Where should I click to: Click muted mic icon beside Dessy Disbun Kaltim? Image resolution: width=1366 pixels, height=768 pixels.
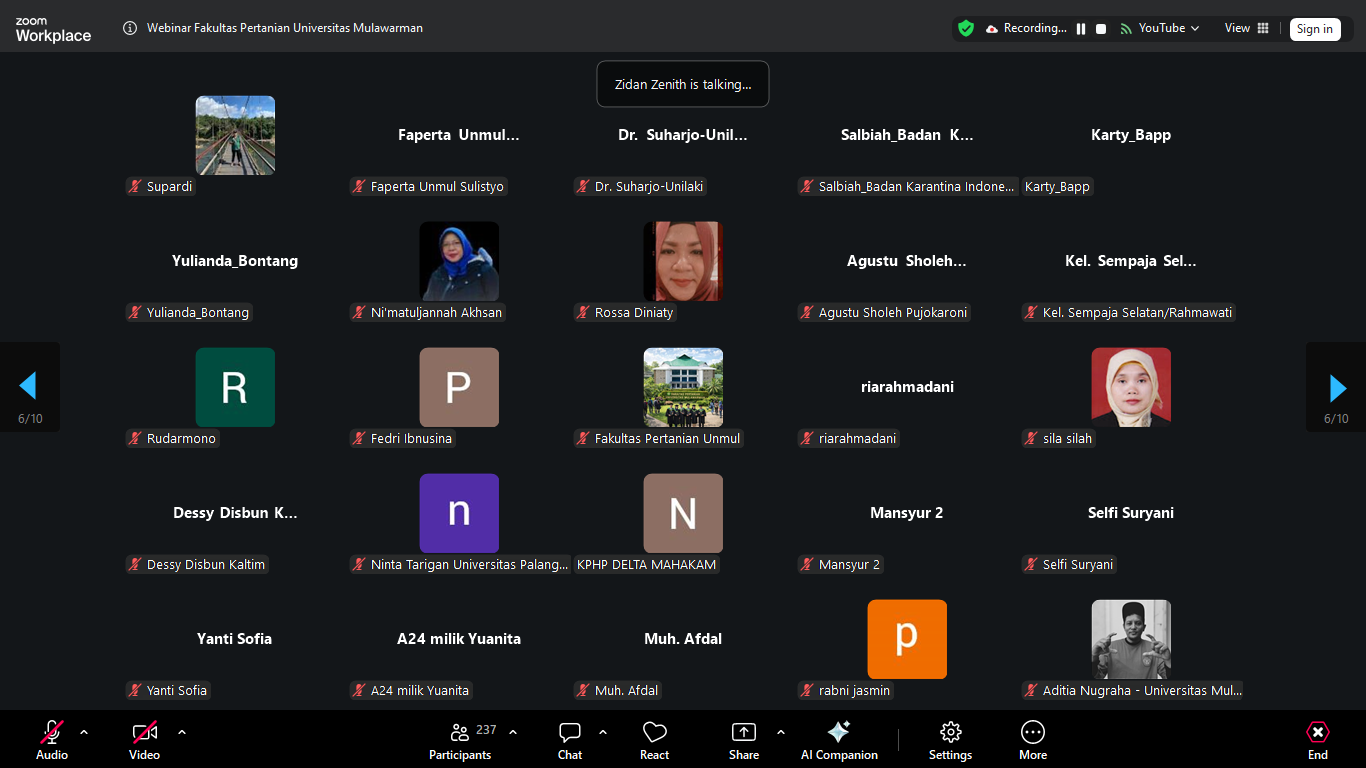(134, 564)
